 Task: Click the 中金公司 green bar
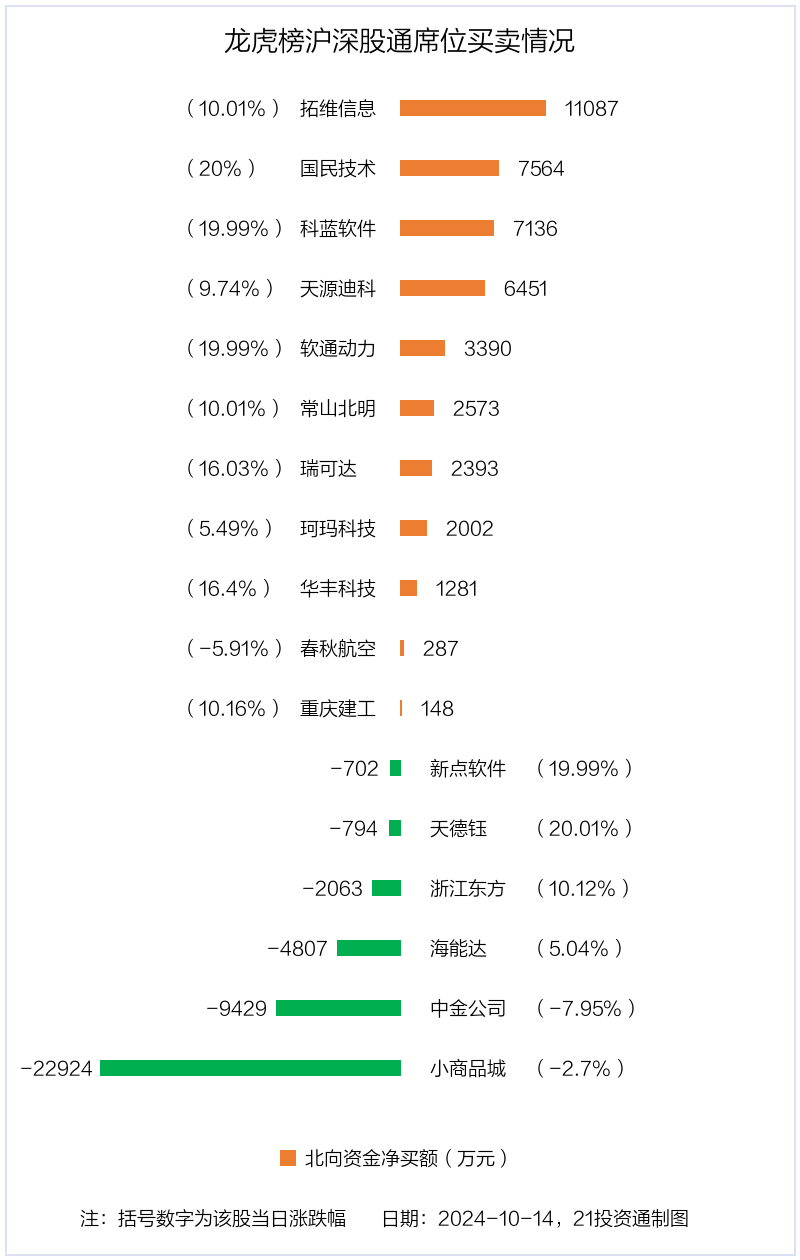pyautogui.click(x=338, y=1008)
